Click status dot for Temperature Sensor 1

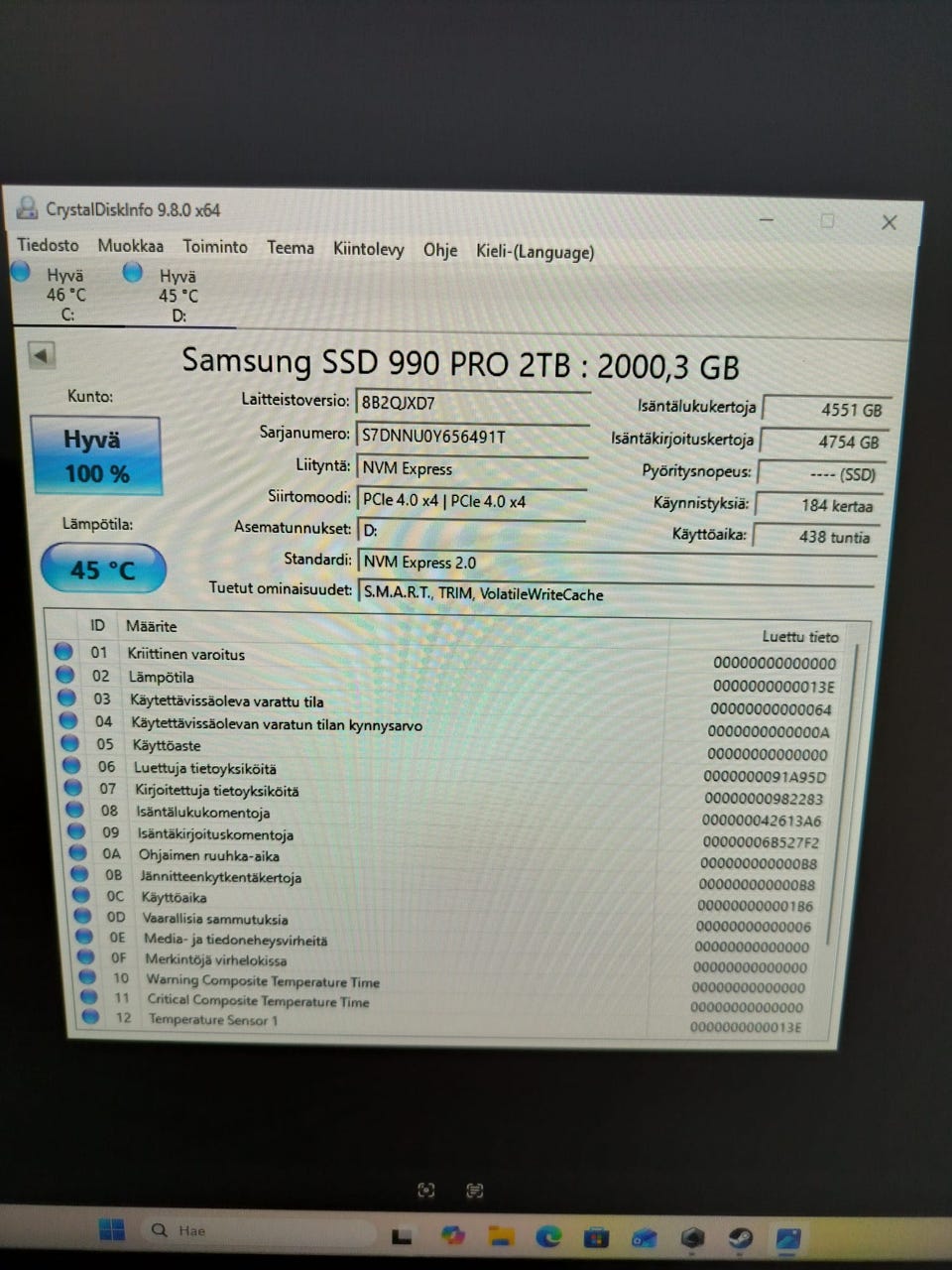pos(91,1017)
